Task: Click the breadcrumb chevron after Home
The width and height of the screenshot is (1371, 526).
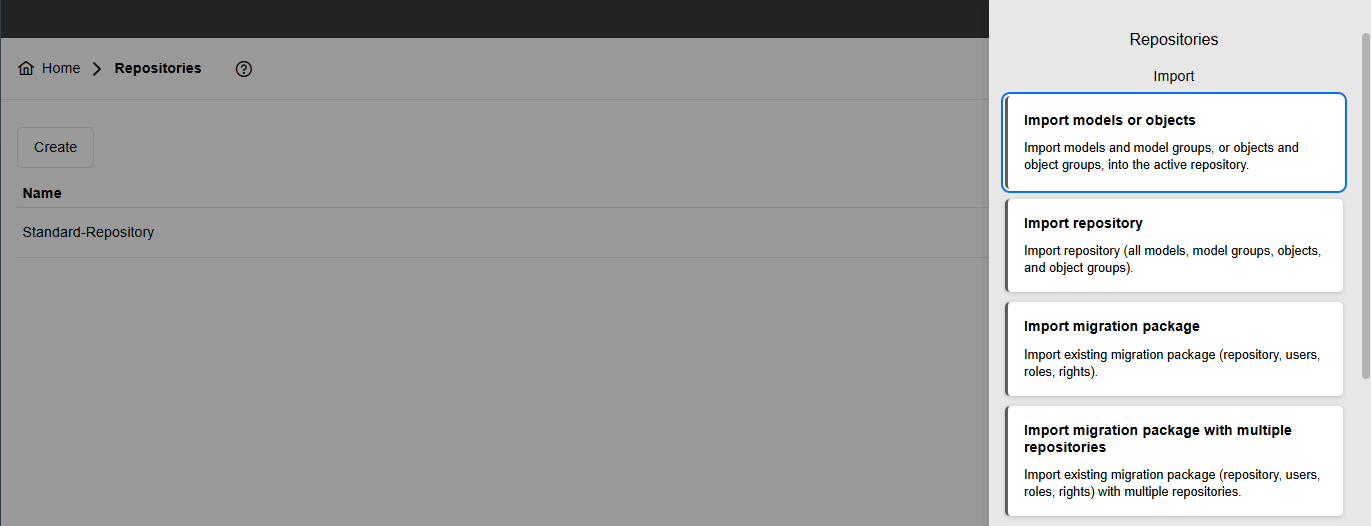Action: click(97, 69)
